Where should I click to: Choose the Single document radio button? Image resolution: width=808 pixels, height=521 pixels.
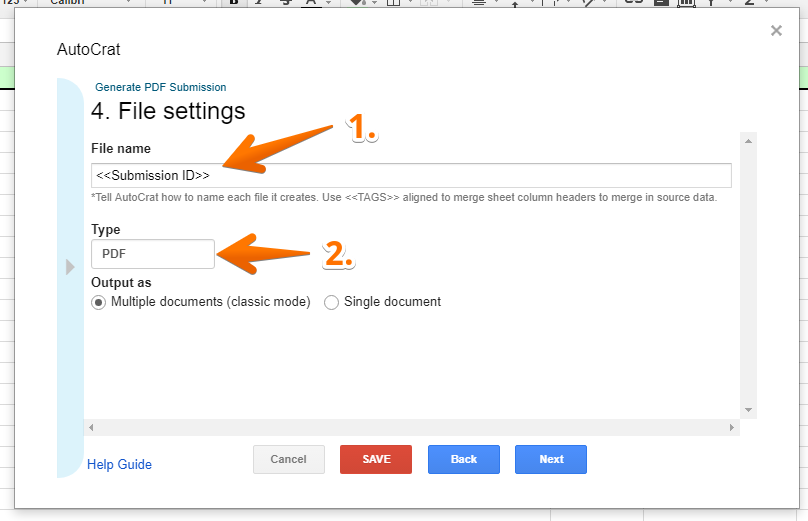[x=332, y=302]
